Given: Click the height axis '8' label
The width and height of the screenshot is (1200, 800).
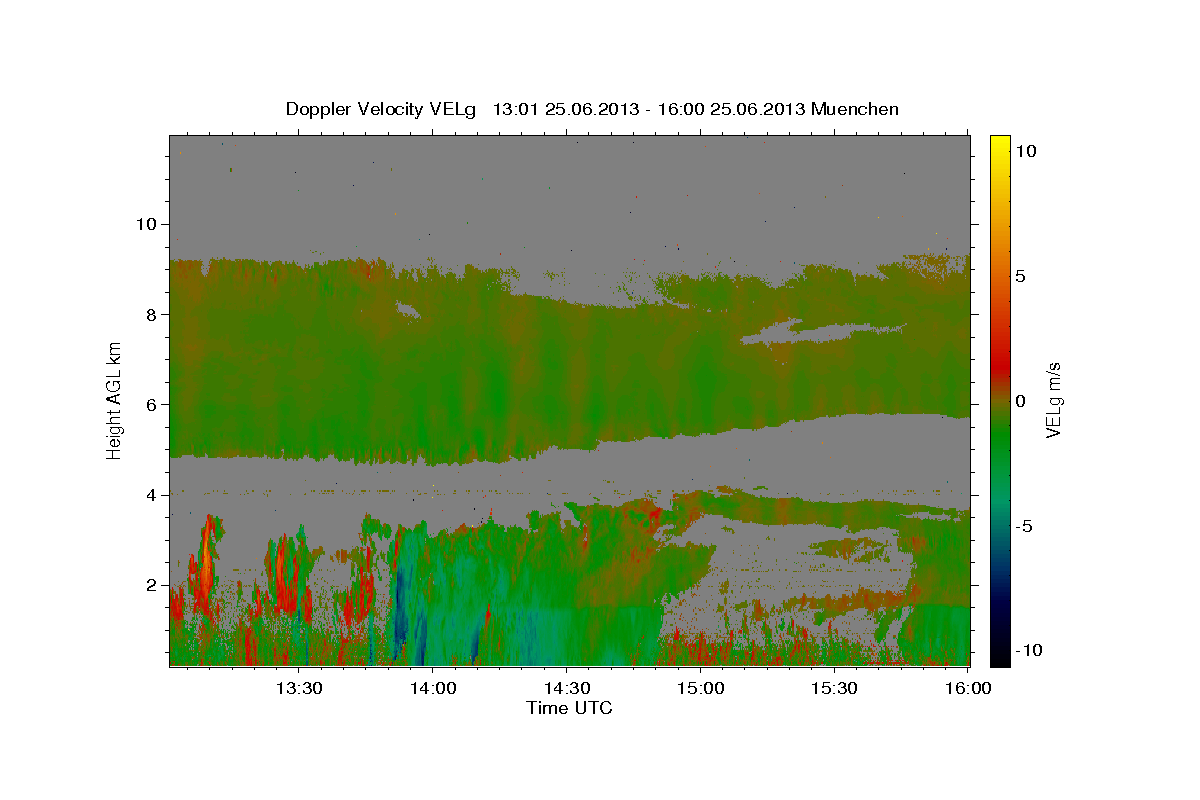Looking at the screenshot, I should click(x=153, y=314).
